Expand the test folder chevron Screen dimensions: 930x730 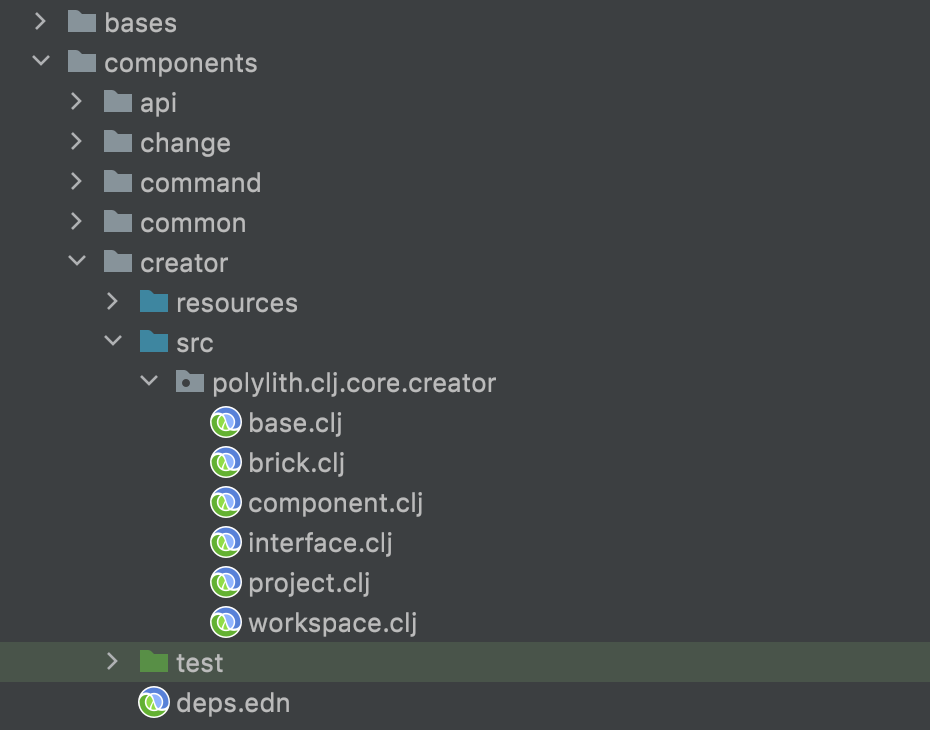[113, 662]
